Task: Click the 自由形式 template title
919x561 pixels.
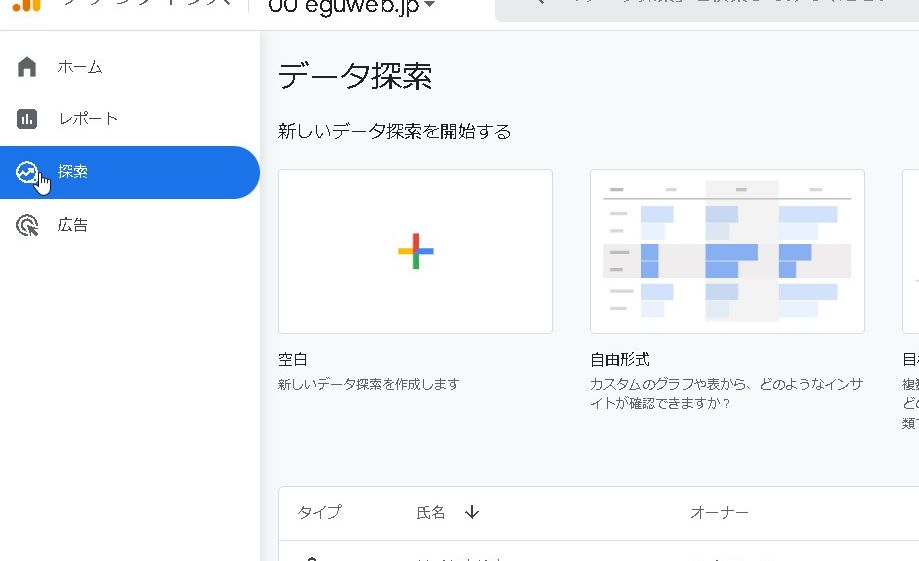Action: (x=620, y=360)
